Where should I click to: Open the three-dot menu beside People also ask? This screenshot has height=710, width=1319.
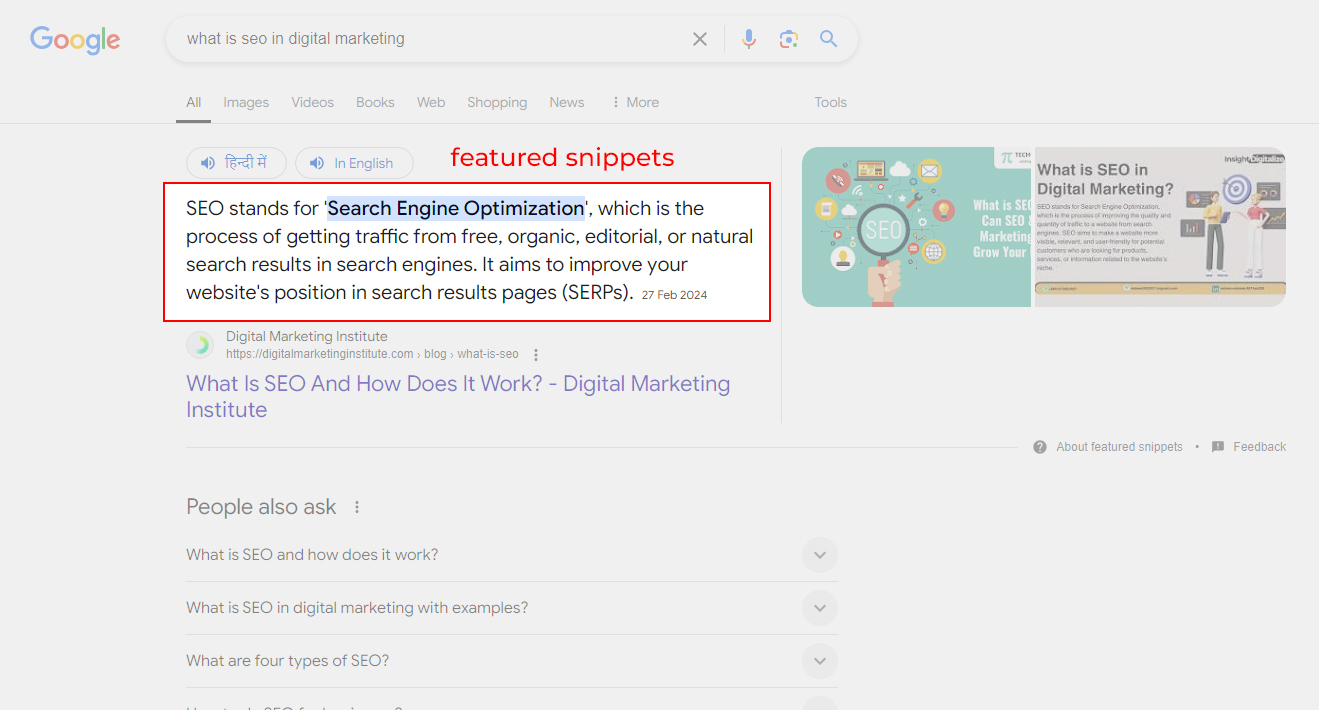(357, 507)
